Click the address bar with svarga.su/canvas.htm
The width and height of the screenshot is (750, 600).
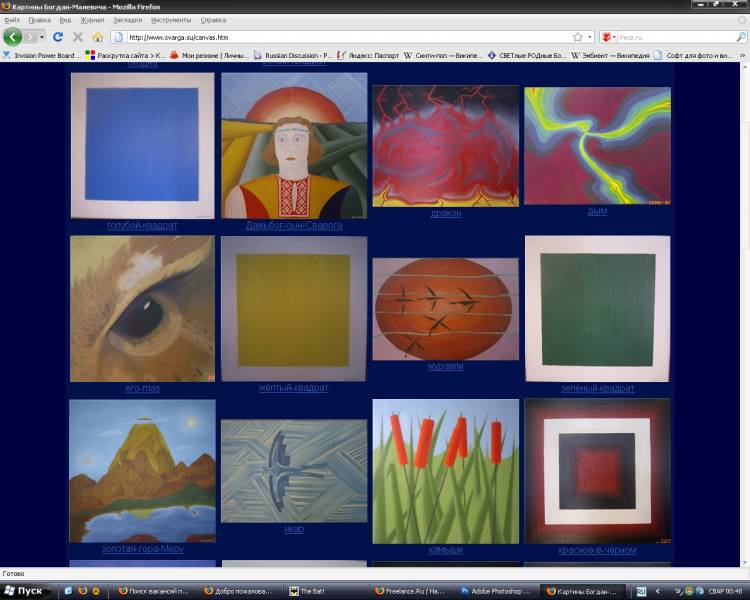click(x=348, y=37)
